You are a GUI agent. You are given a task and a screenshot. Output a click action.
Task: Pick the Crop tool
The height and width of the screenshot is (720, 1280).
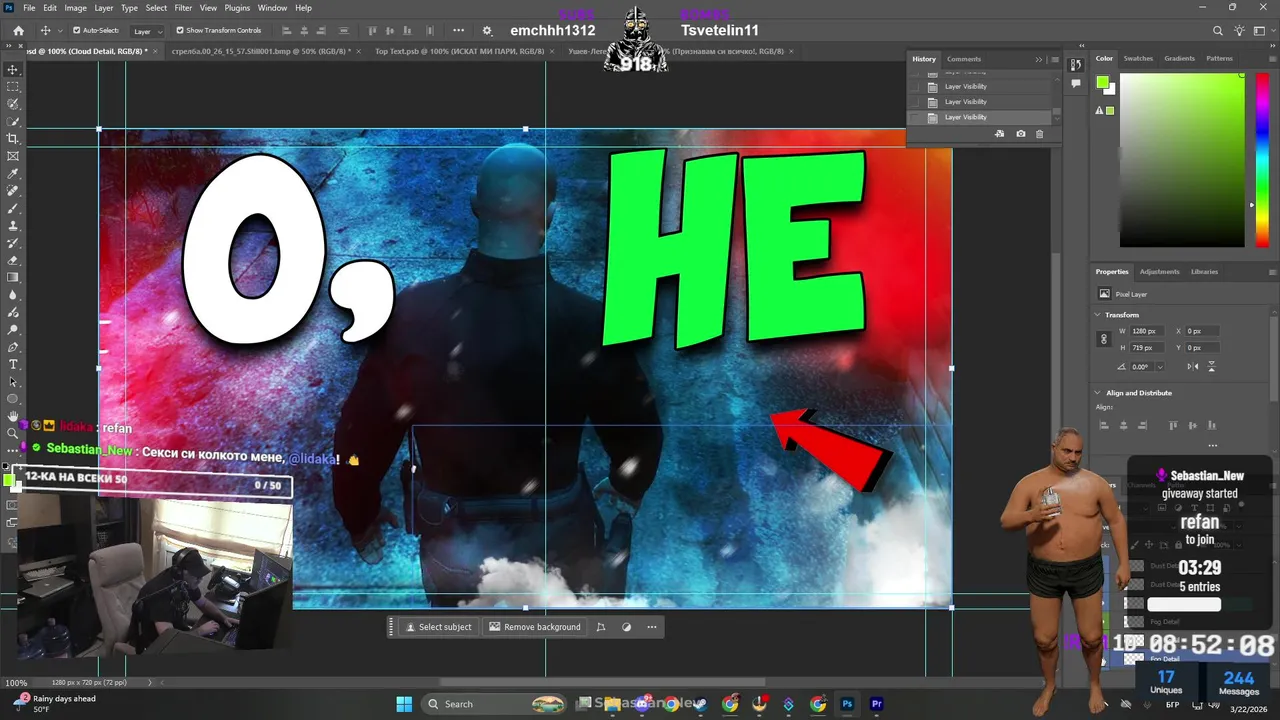(13, 139)
